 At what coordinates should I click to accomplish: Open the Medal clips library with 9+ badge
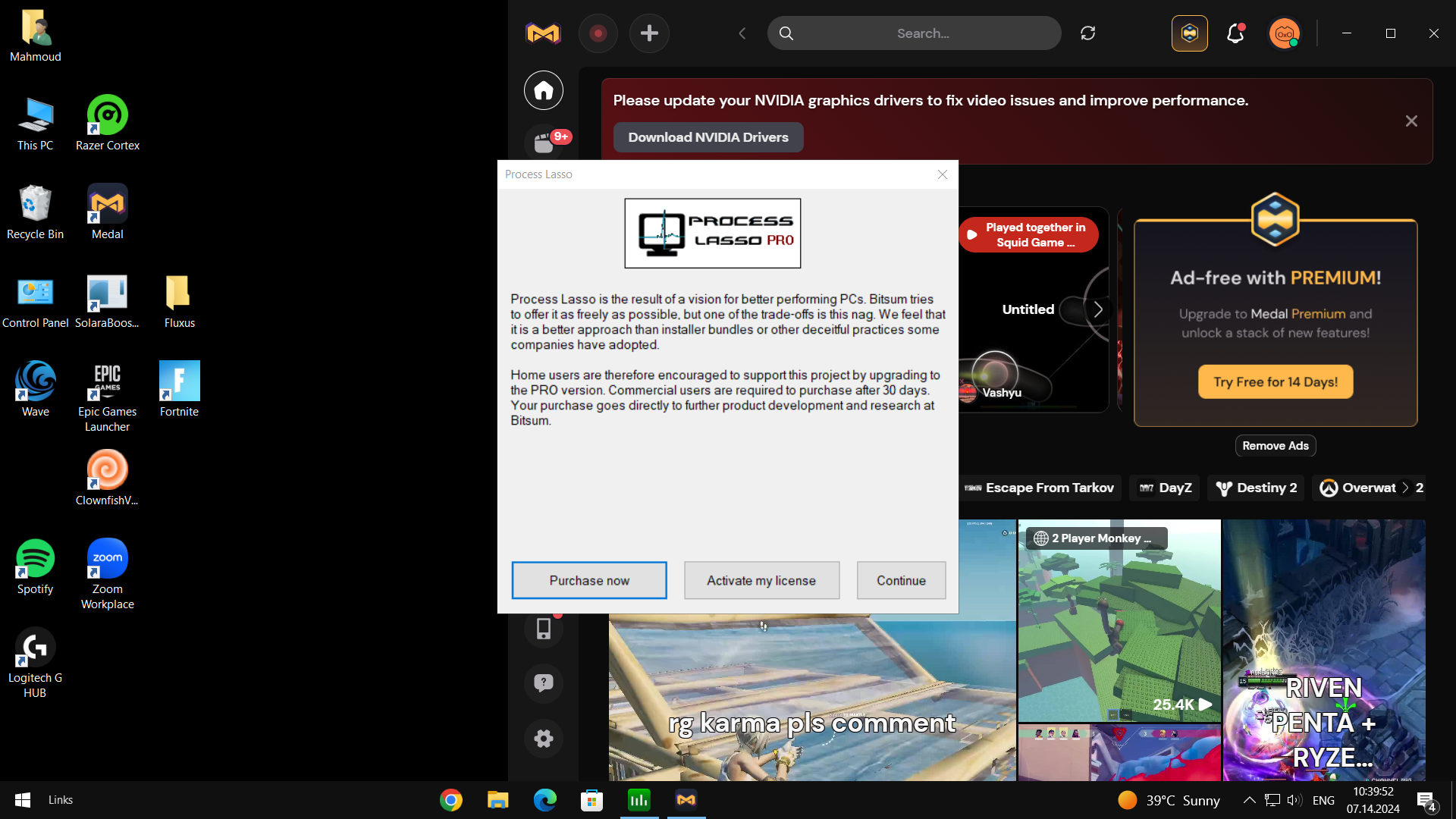point(544,143)
